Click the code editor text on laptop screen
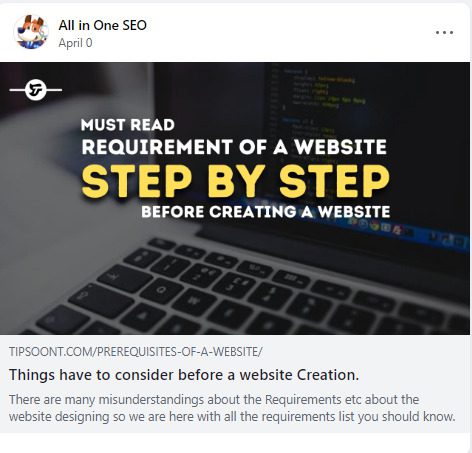472x453 pixels. coord(320,92)
